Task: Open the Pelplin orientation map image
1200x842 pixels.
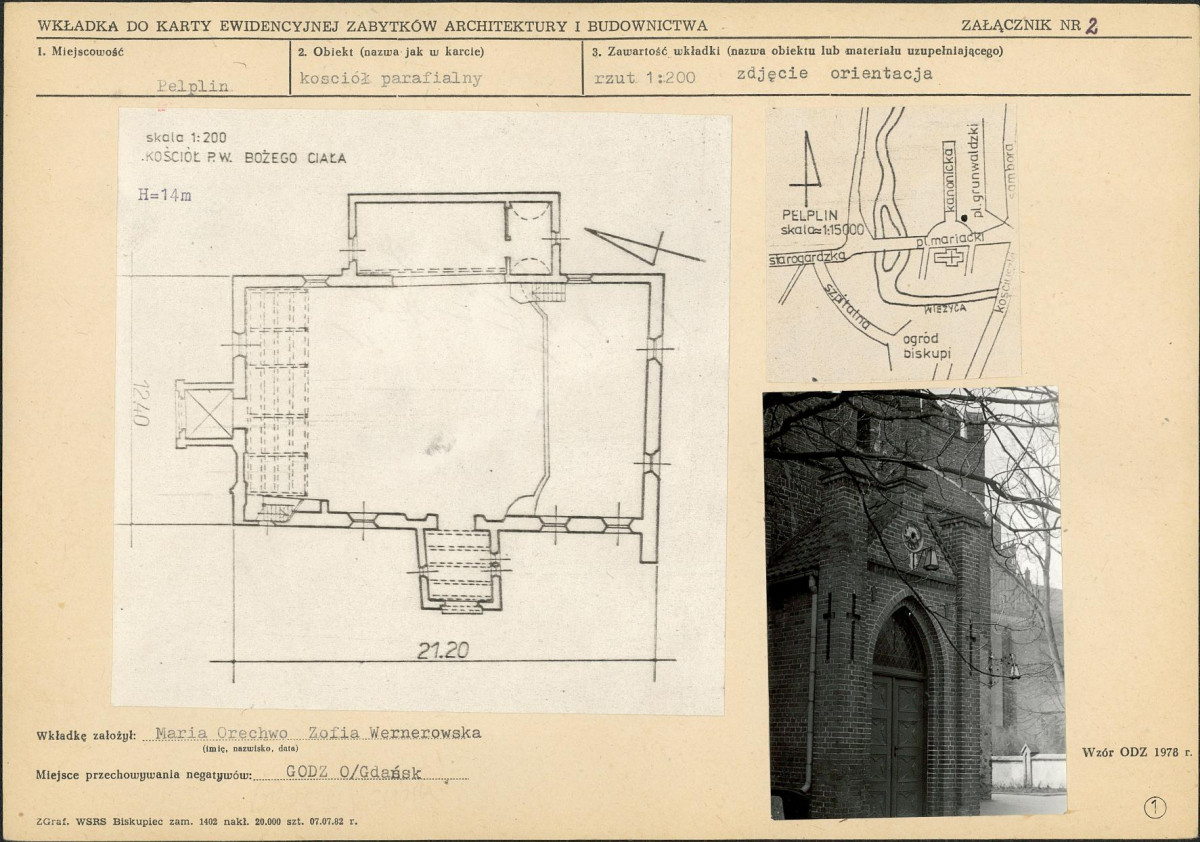Action: 892,242
